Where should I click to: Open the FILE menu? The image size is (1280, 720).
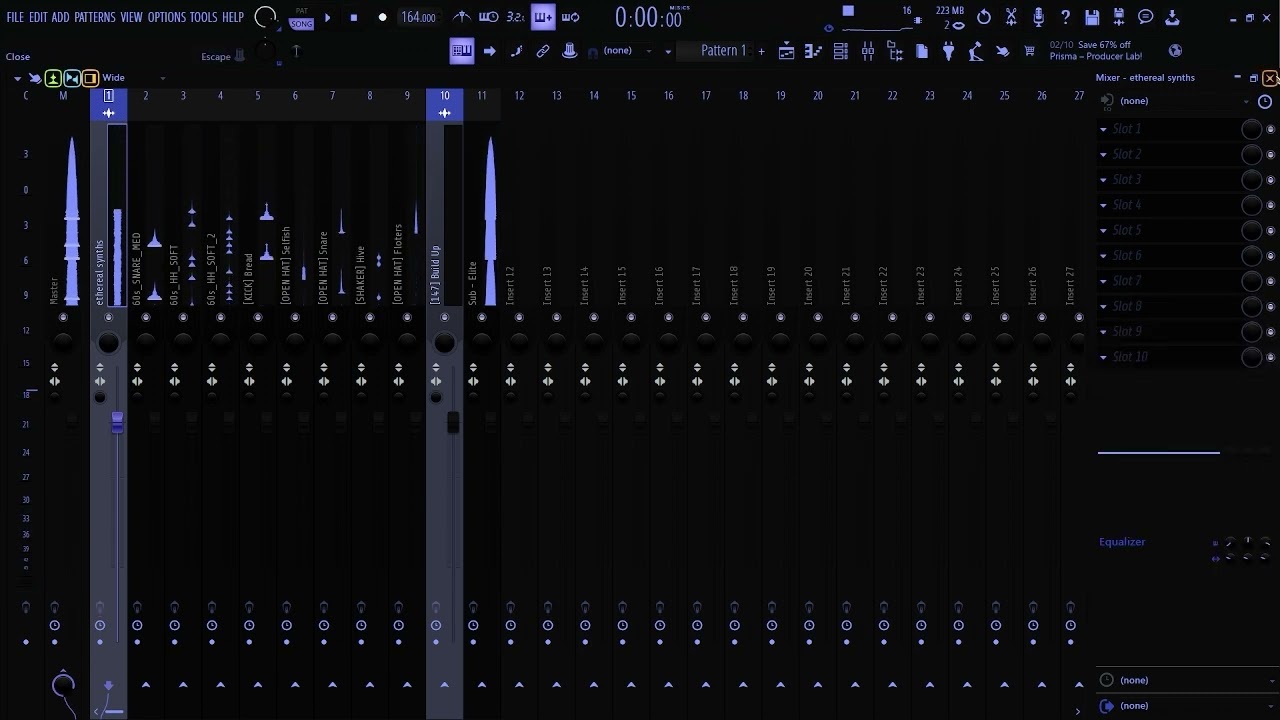[15, 17]
